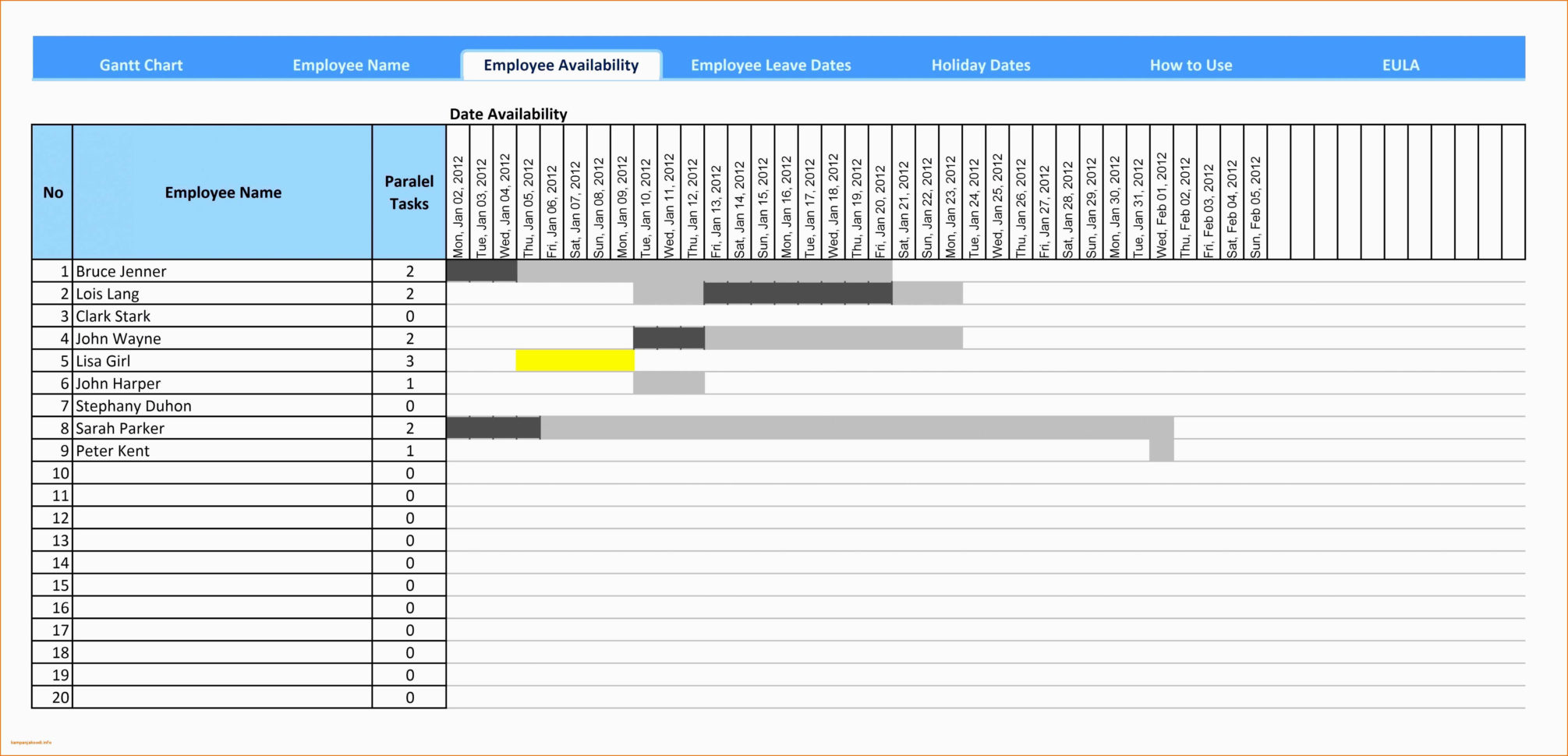This screenshot has height=756, width=1568.
Task: Click the empty name cell in row 20
Action: tap(223, 698)
